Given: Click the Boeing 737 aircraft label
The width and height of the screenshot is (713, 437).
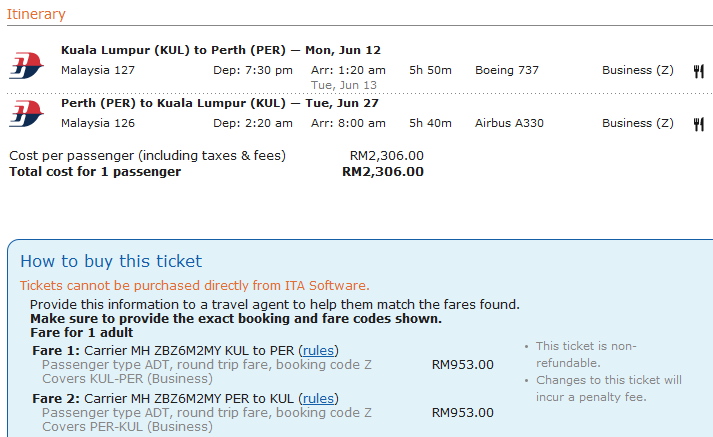Looking at the screenshot, I should click(507, 70).
